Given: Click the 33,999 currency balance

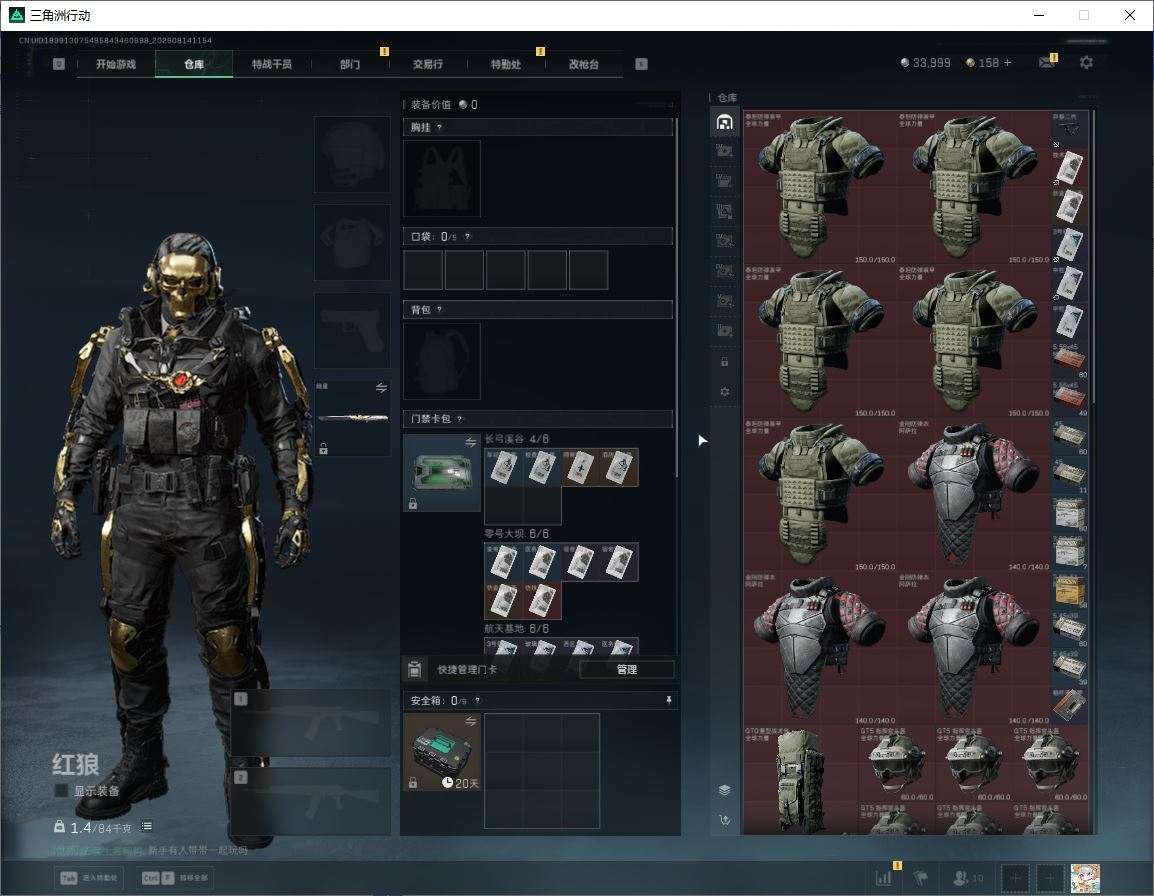Looking at the screenshot, I should tap(925, 63).
